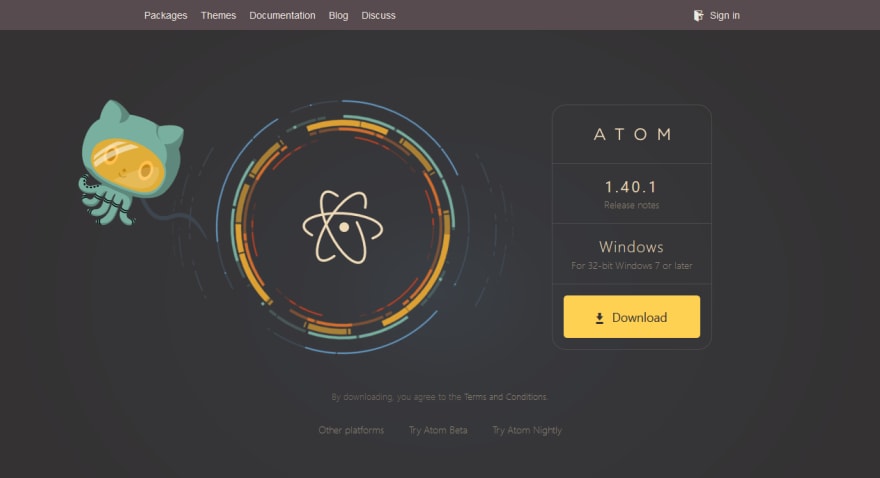Click the Windows platform heading
The width and height of the screenshot is (880, 478).
(631, 247)
